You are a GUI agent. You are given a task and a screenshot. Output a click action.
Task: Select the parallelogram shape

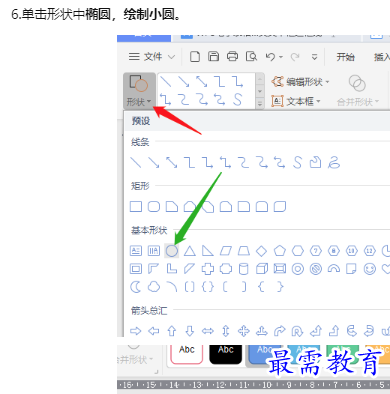[x=226, y=251]
